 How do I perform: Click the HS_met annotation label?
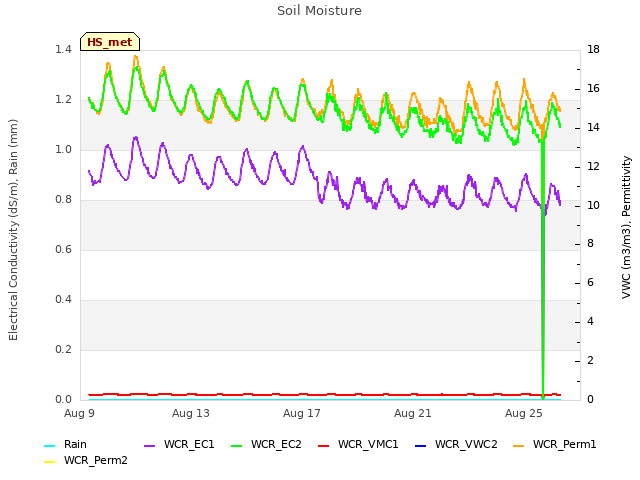tap(110, 42)
